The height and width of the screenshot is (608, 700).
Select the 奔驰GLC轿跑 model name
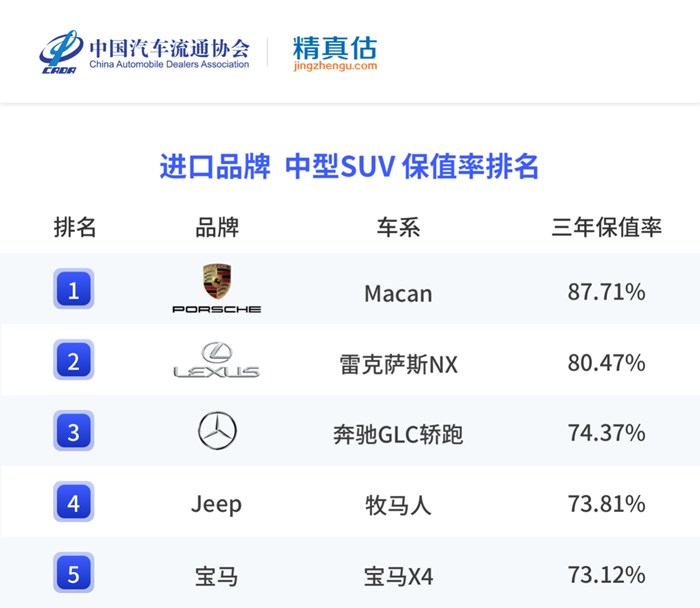click(398, 435)
